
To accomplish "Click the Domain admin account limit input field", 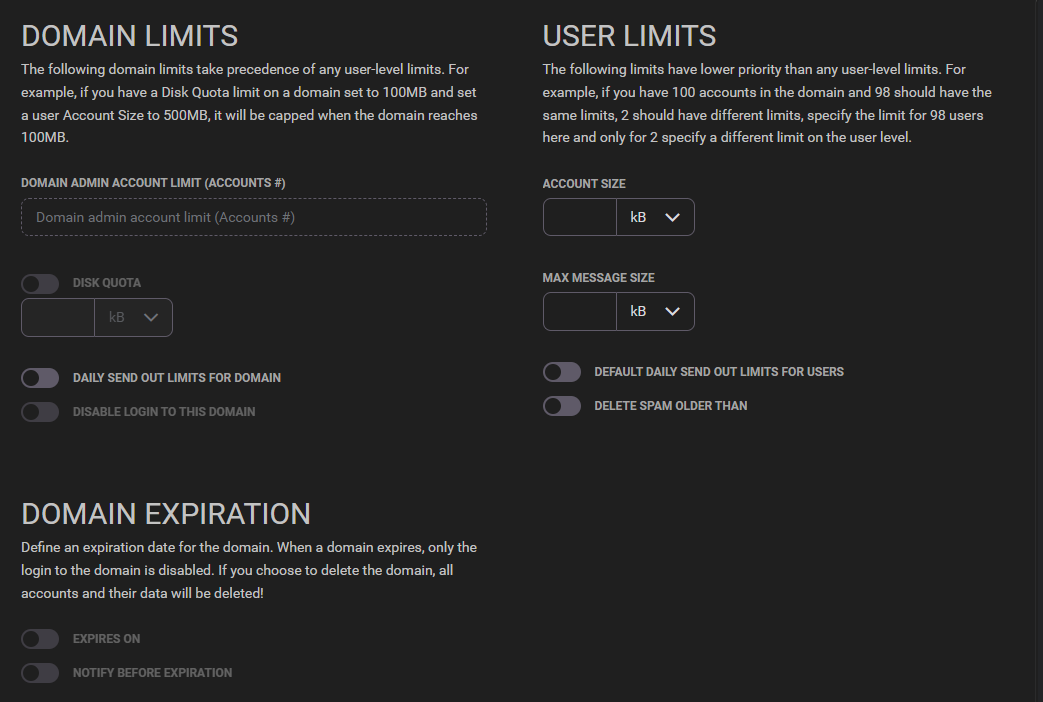I will point(253,217).
